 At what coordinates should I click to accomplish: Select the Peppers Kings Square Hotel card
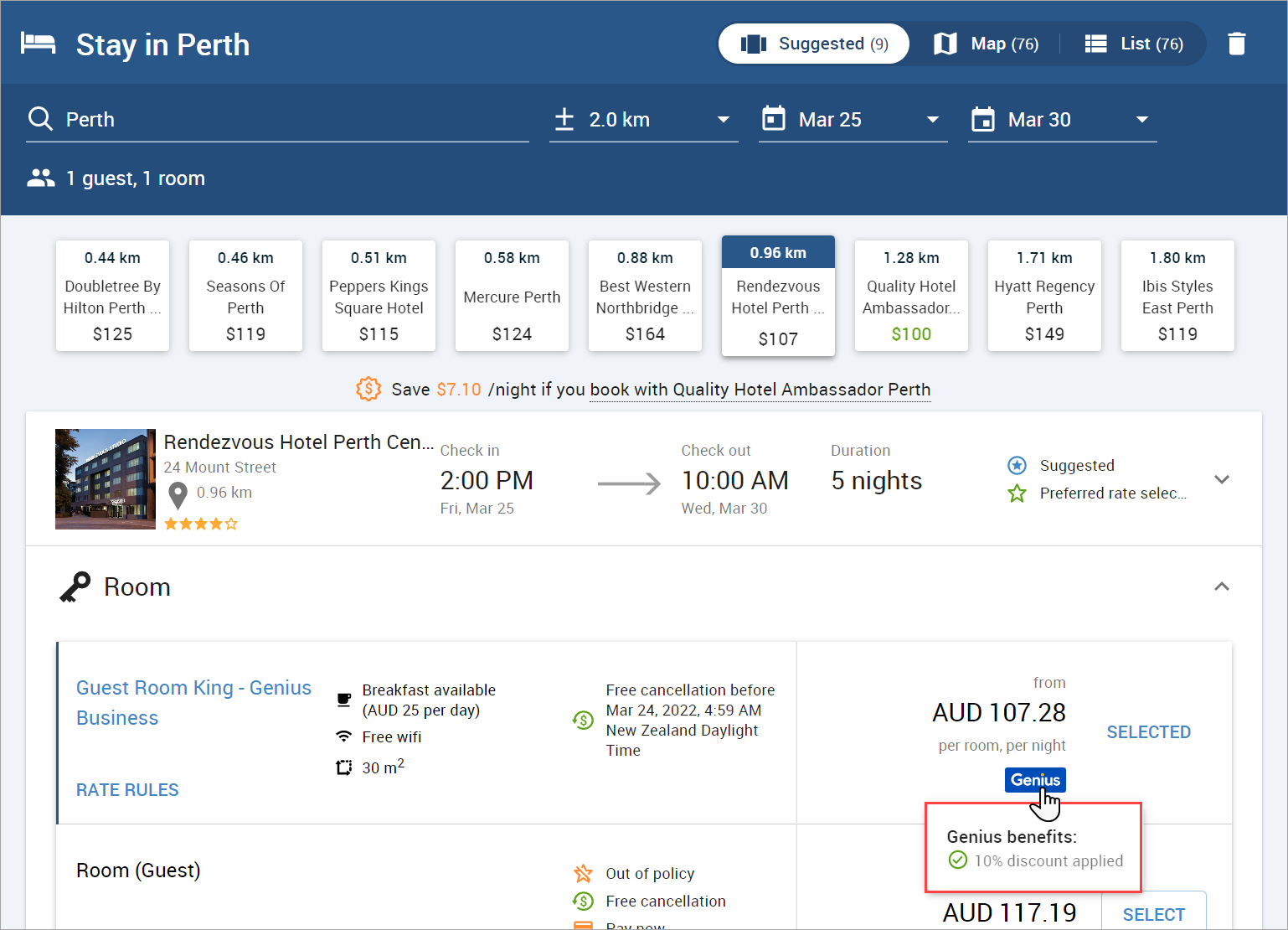[x=379, y=296]
